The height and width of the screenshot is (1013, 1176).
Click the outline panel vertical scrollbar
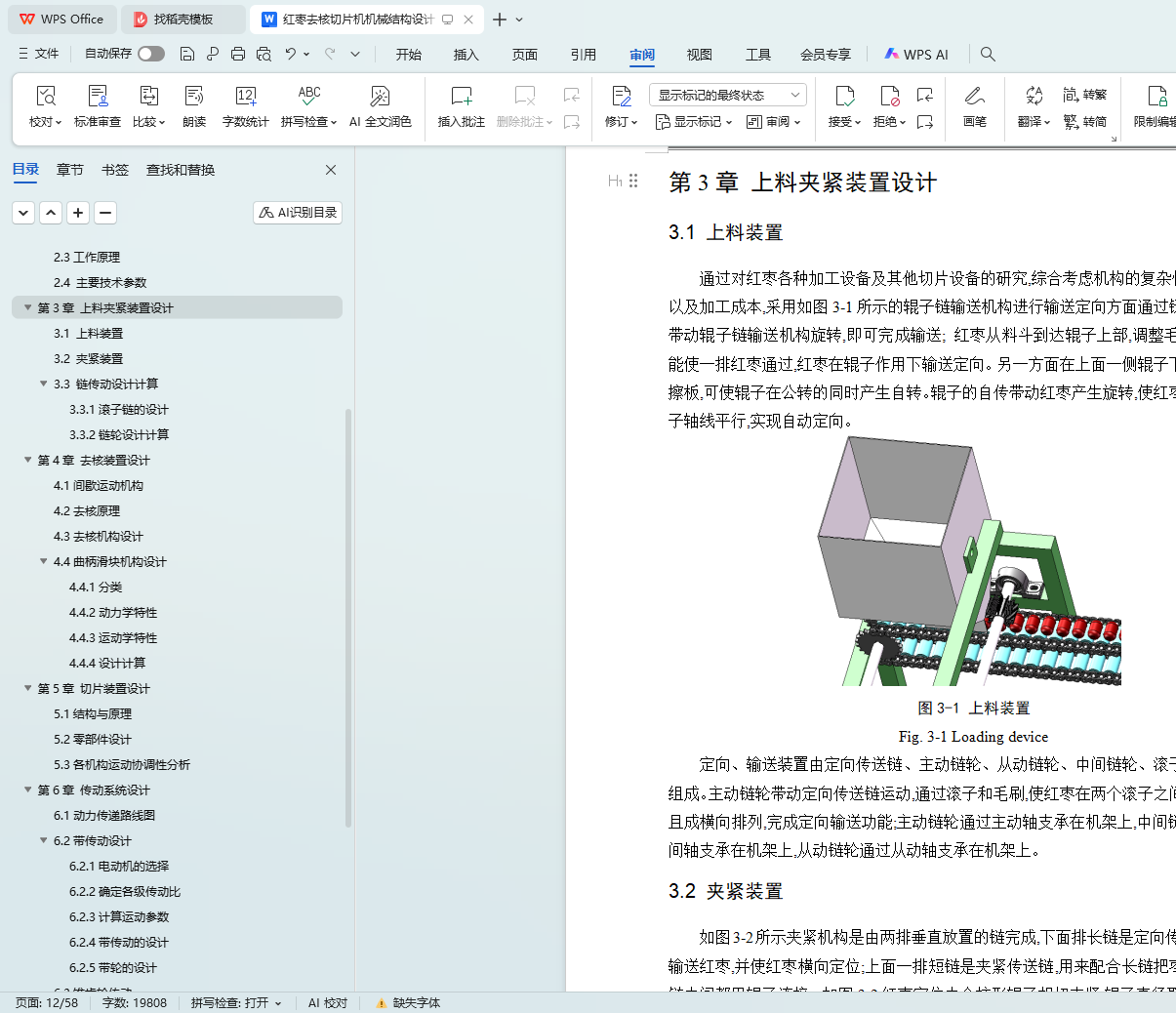click(x=348, y=586)
